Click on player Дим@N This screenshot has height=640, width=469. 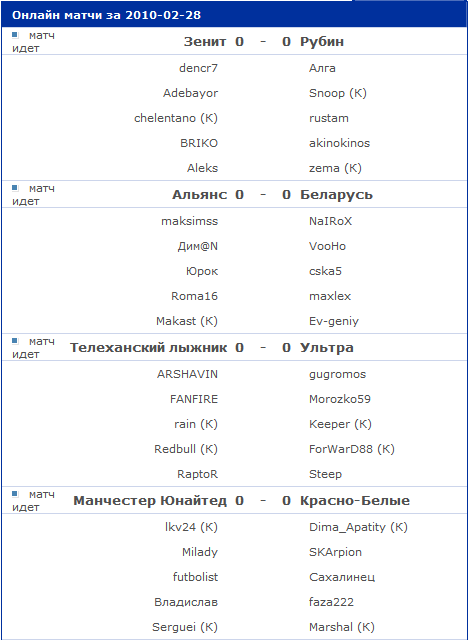coord(198,246)
